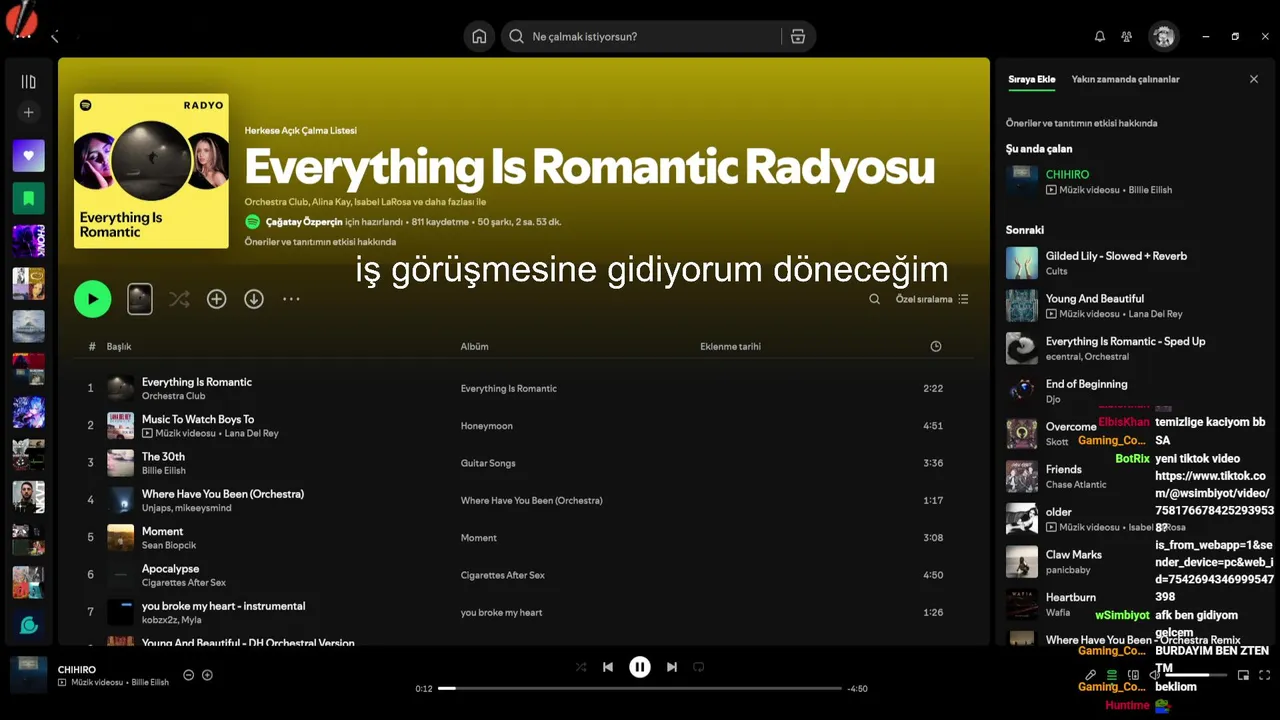
Task: Open the notifications bell
Action: [x=1100, y=37]
